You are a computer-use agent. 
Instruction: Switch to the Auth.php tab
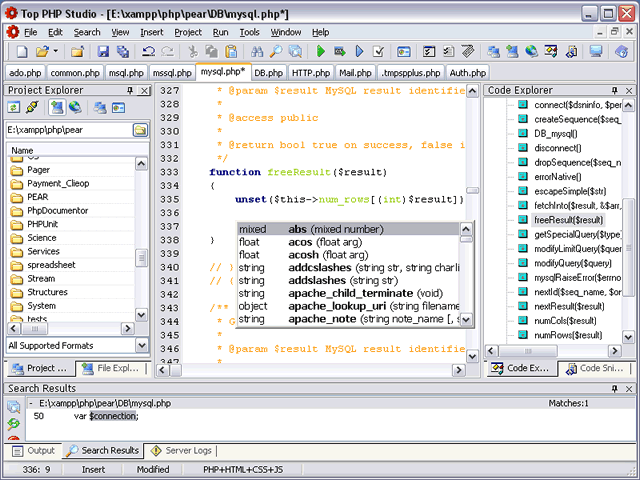[468, 73]
